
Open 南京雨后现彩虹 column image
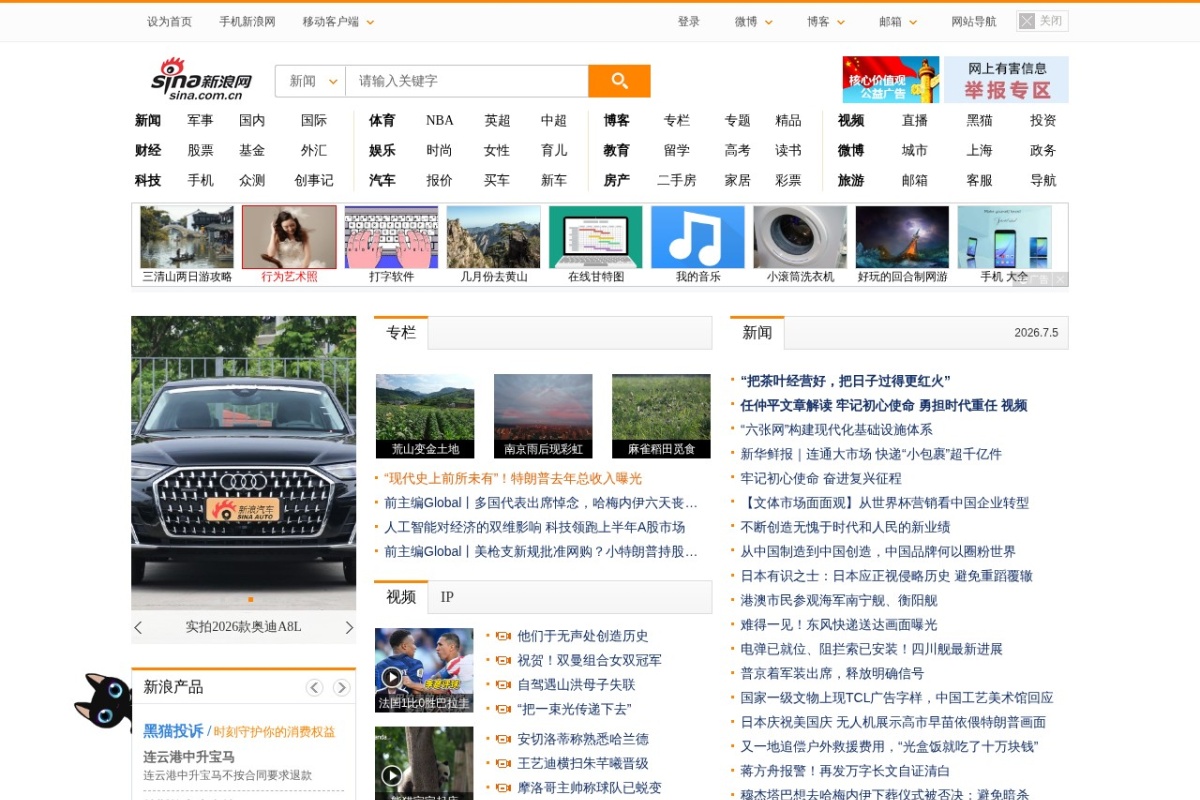click(x=543, y=416)
